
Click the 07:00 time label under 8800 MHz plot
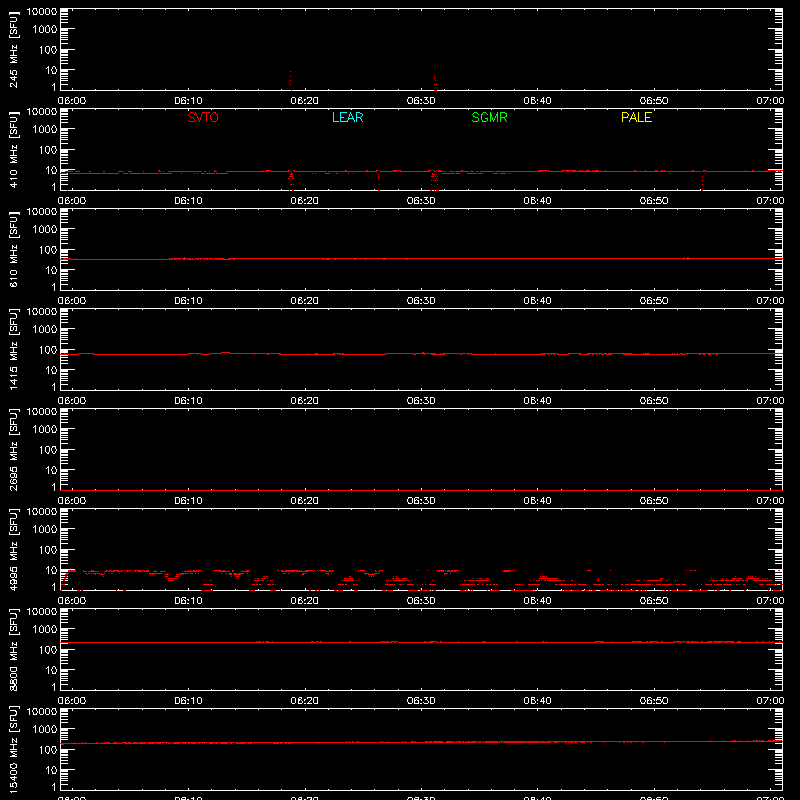(x=770, y=701)
